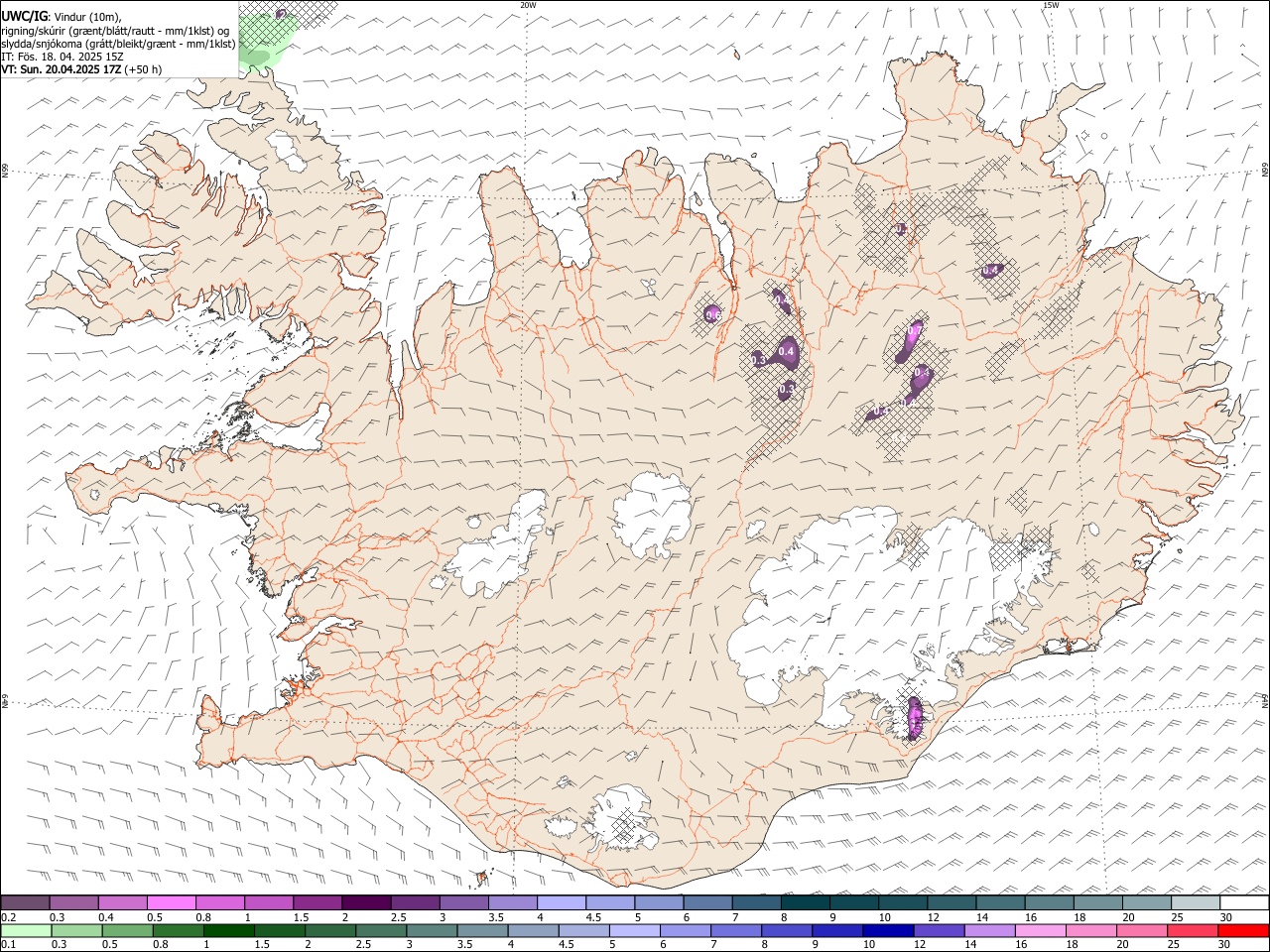
Task: Click the 'slydda/snjókoma' legend description line
Action: [x=118, y=44]
